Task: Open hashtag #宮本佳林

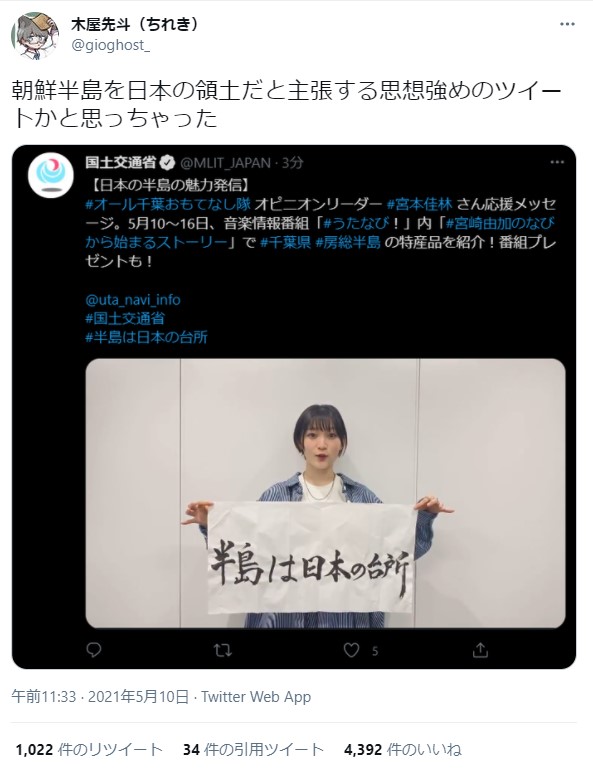Action: (x=420, y=204)
